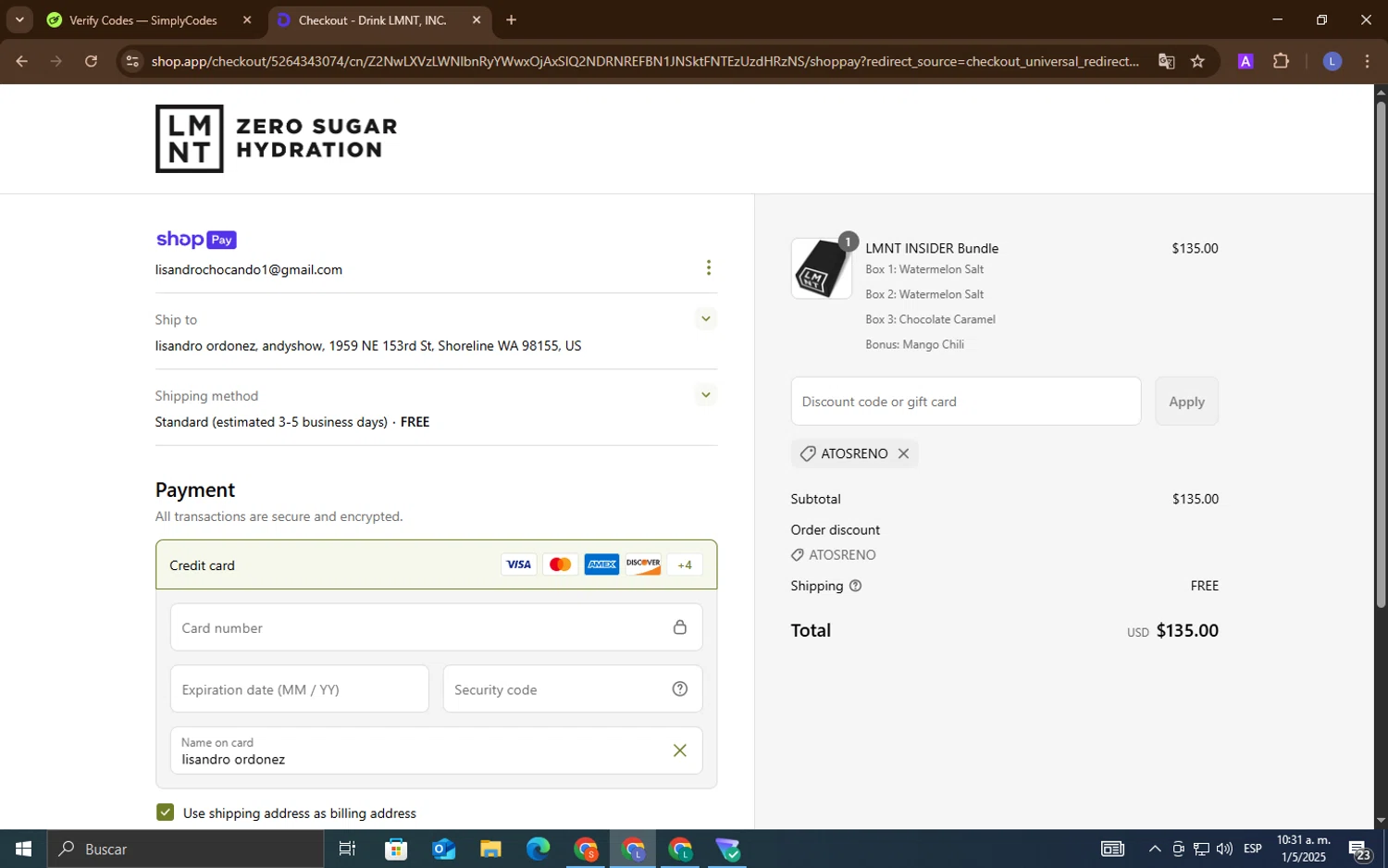
Task: Click the Shop Pay logo
Action: (x=196, y=240)
